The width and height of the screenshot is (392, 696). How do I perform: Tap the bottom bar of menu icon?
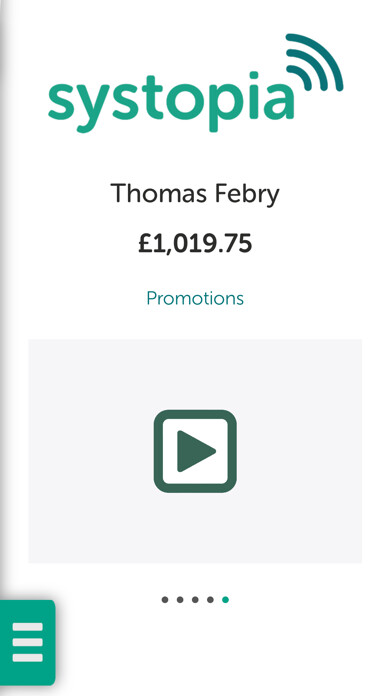28,657
